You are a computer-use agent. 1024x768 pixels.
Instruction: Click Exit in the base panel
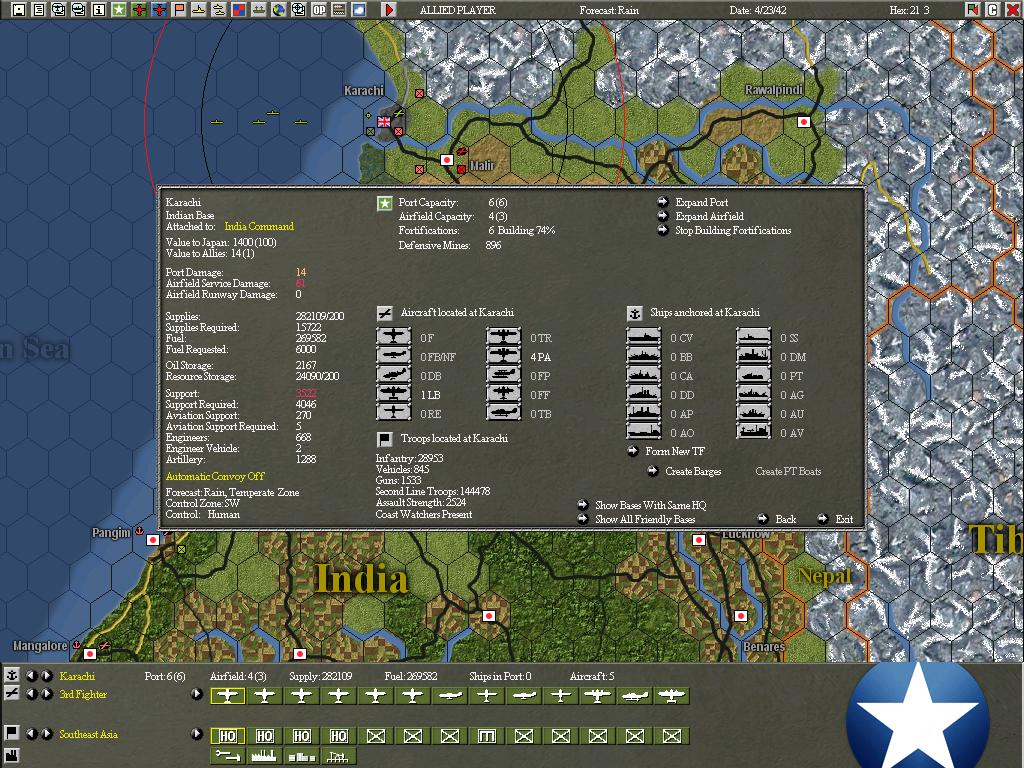point(844,519)
